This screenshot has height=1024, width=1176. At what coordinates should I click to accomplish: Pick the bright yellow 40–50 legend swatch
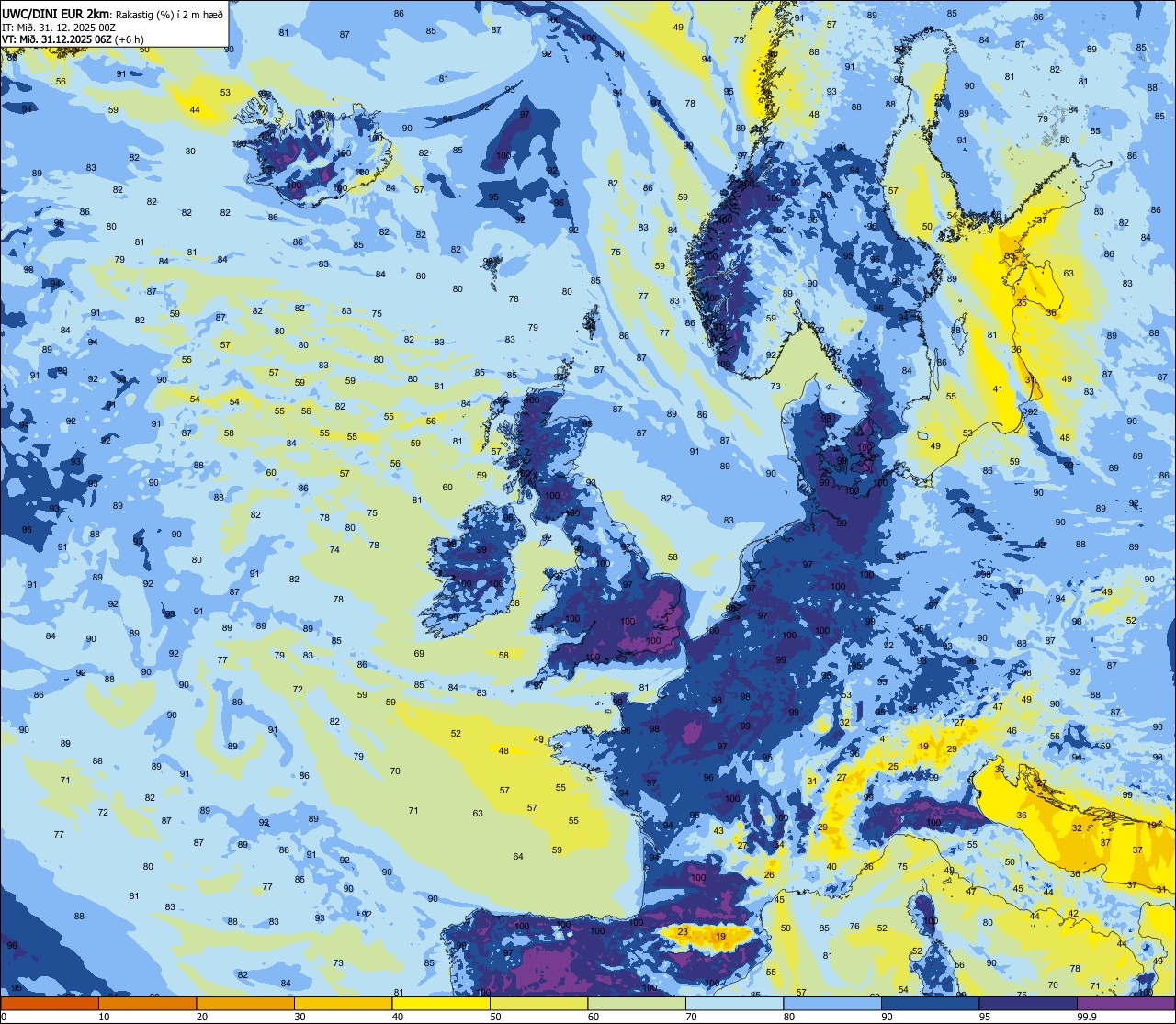441,1003
